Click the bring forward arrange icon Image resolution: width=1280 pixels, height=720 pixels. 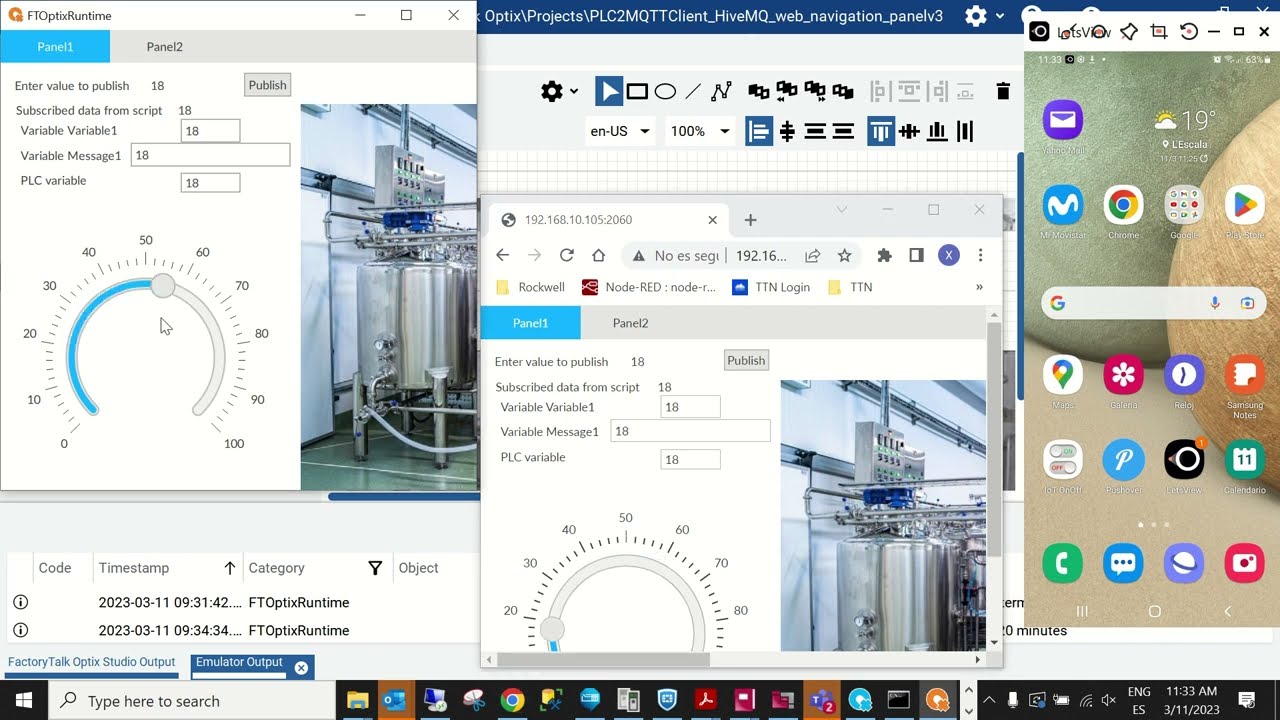pos(815,92)
